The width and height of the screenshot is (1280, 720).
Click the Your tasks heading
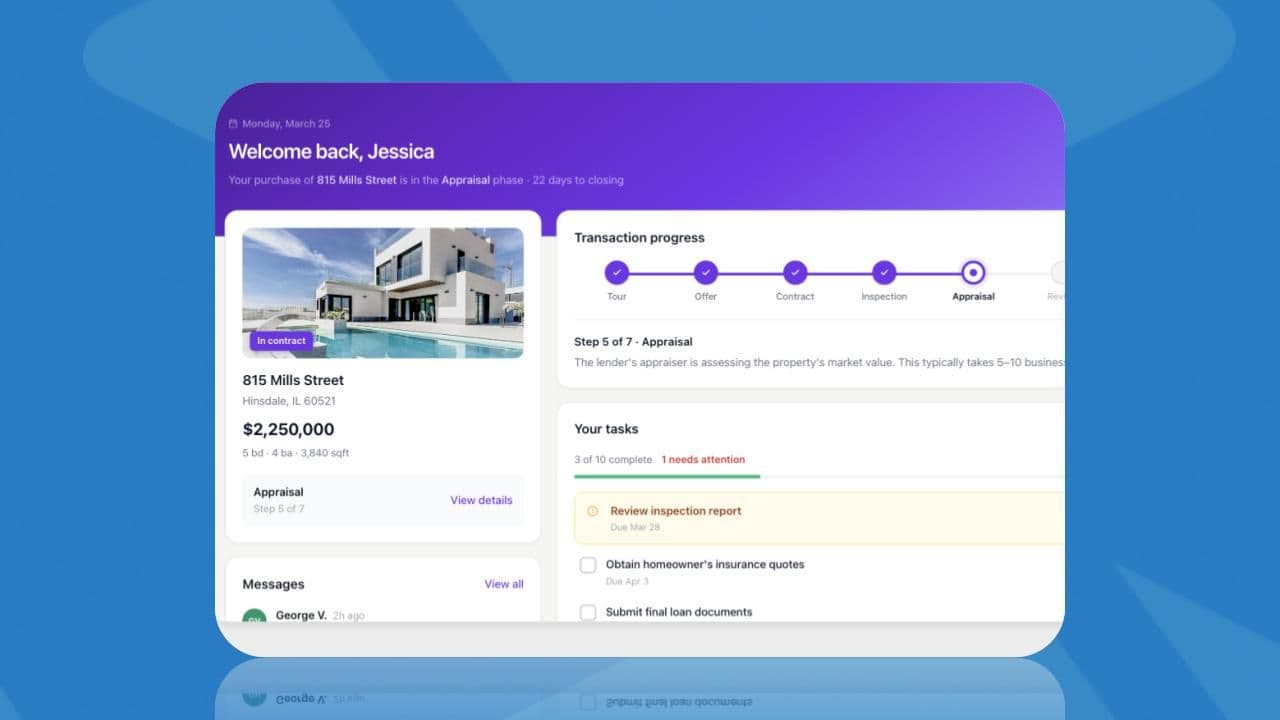point(606,429)
